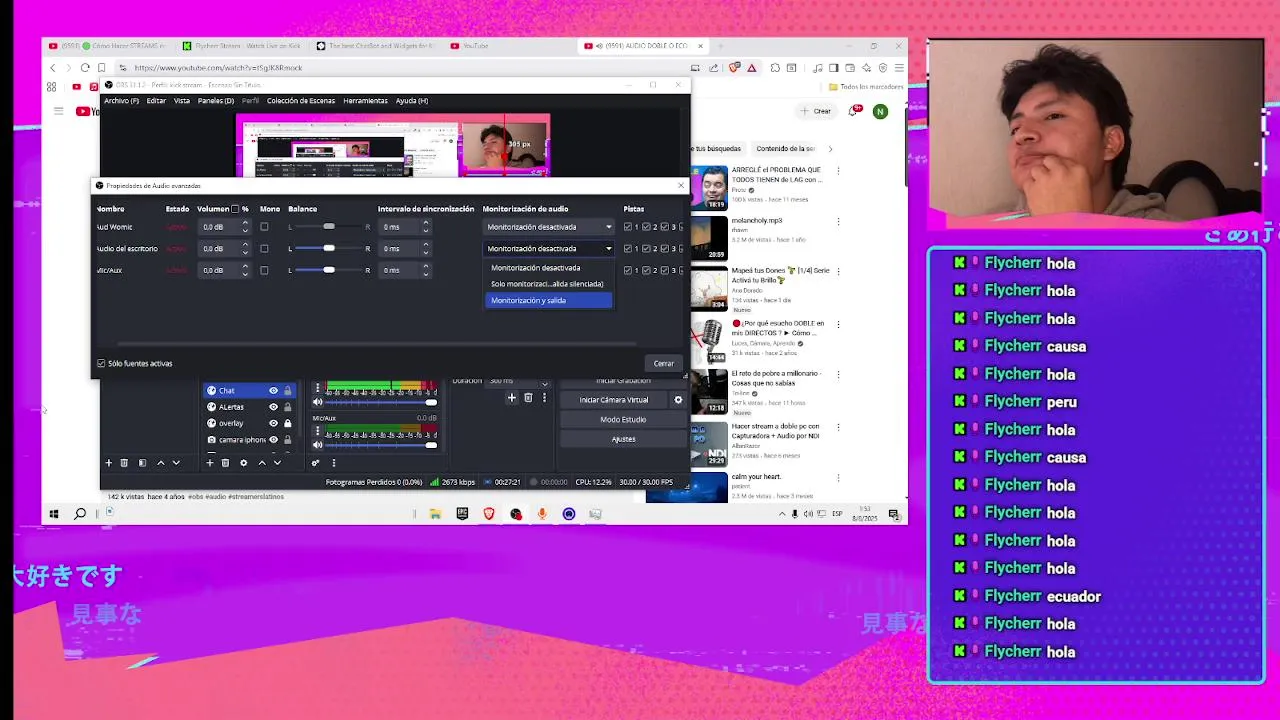
Task: Open Herramientas menu in OBS
Action: tap(365, 100)
